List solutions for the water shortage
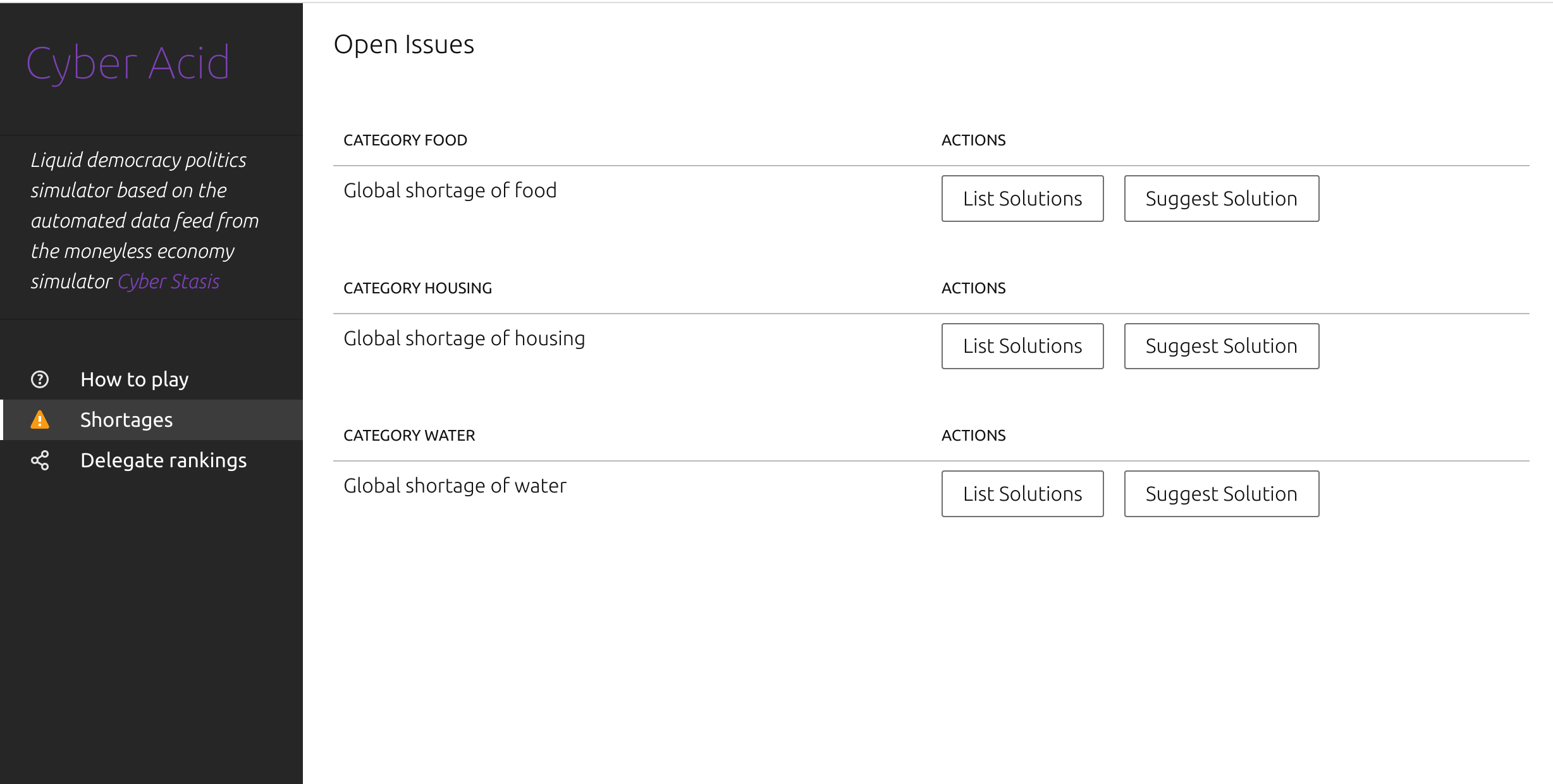The height and width of the screenshot is (784, 1553). 1022,494
